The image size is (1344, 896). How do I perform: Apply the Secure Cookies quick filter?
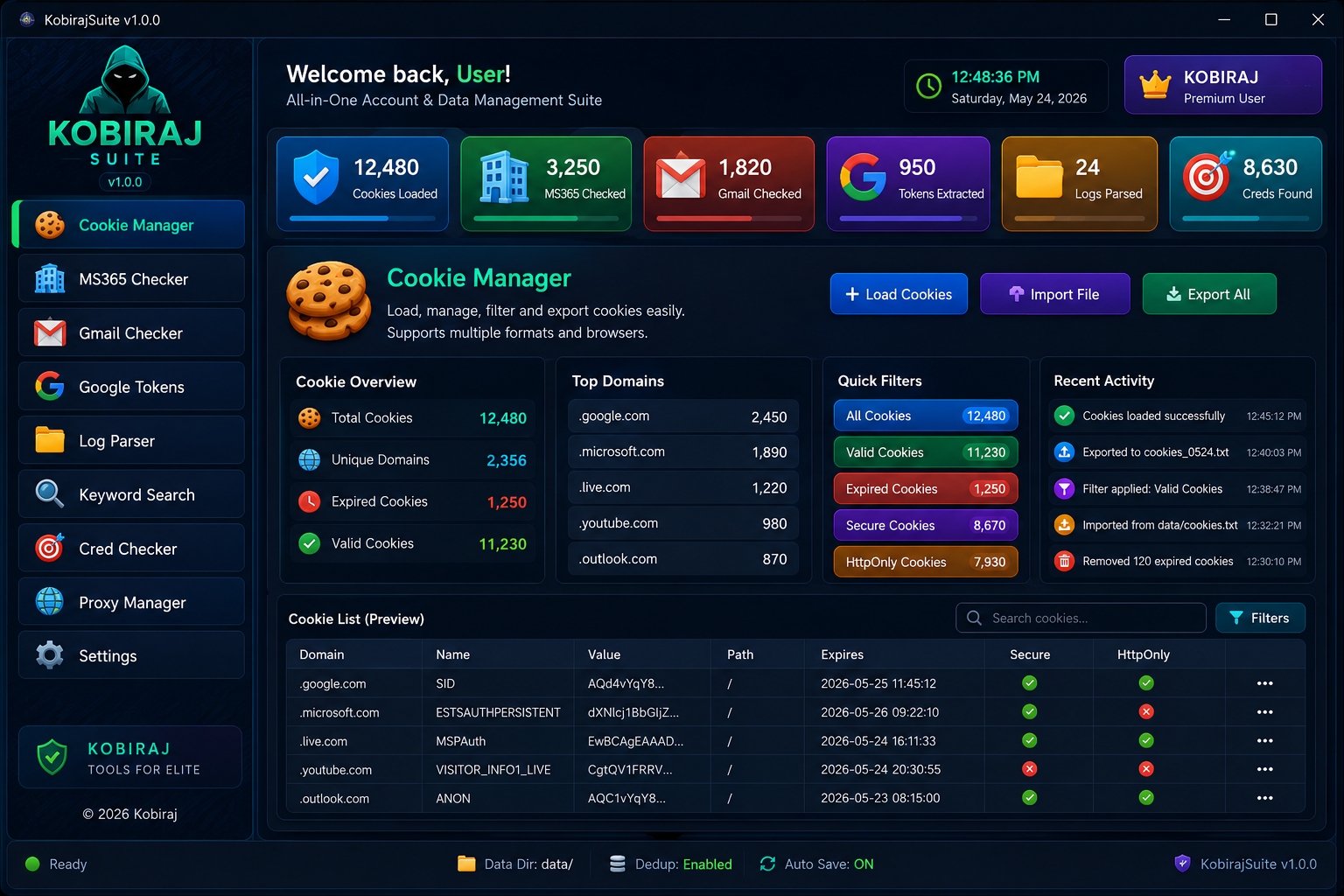(926, 525)
